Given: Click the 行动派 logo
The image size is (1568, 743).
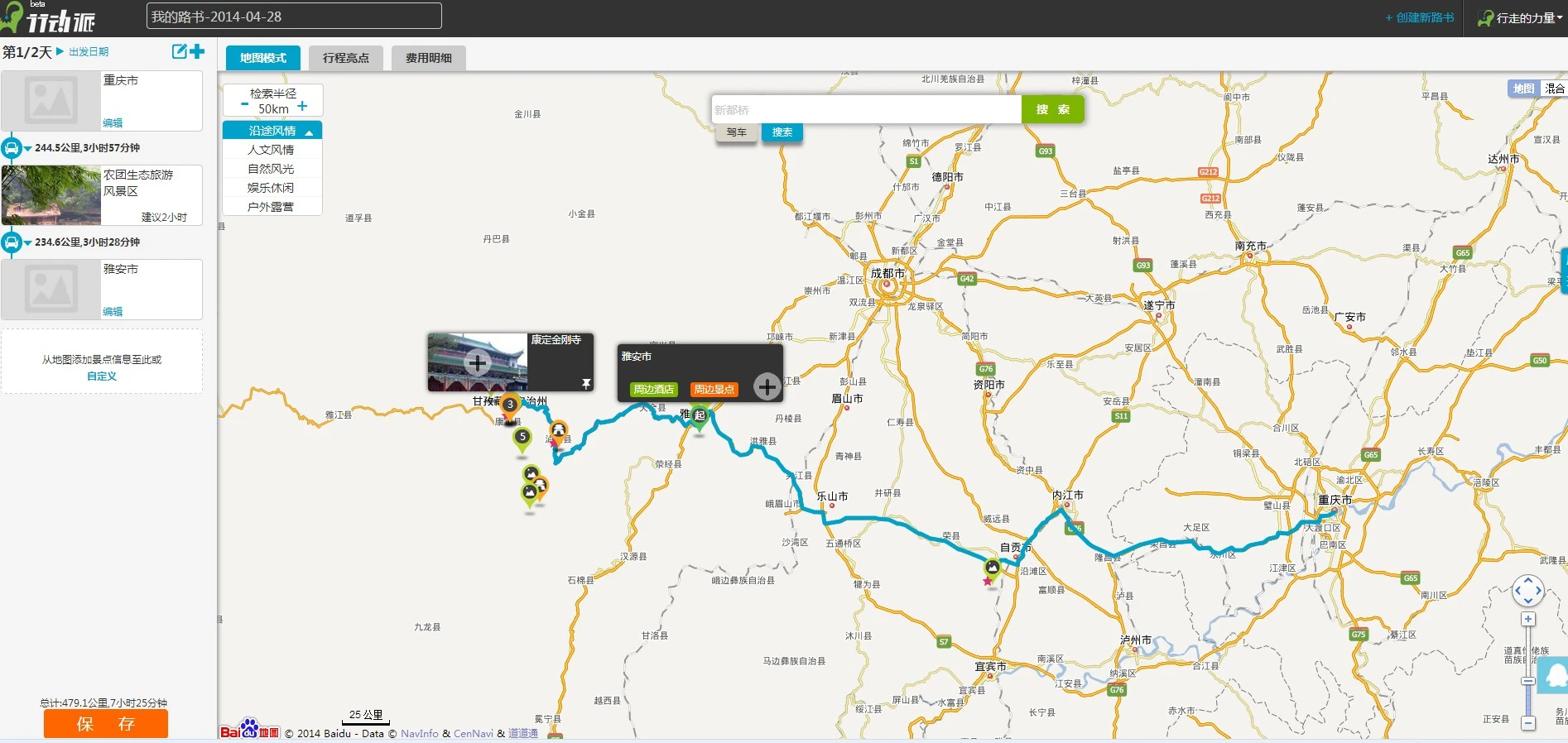Looking at the screenshot, I should [x=48, y=18].
